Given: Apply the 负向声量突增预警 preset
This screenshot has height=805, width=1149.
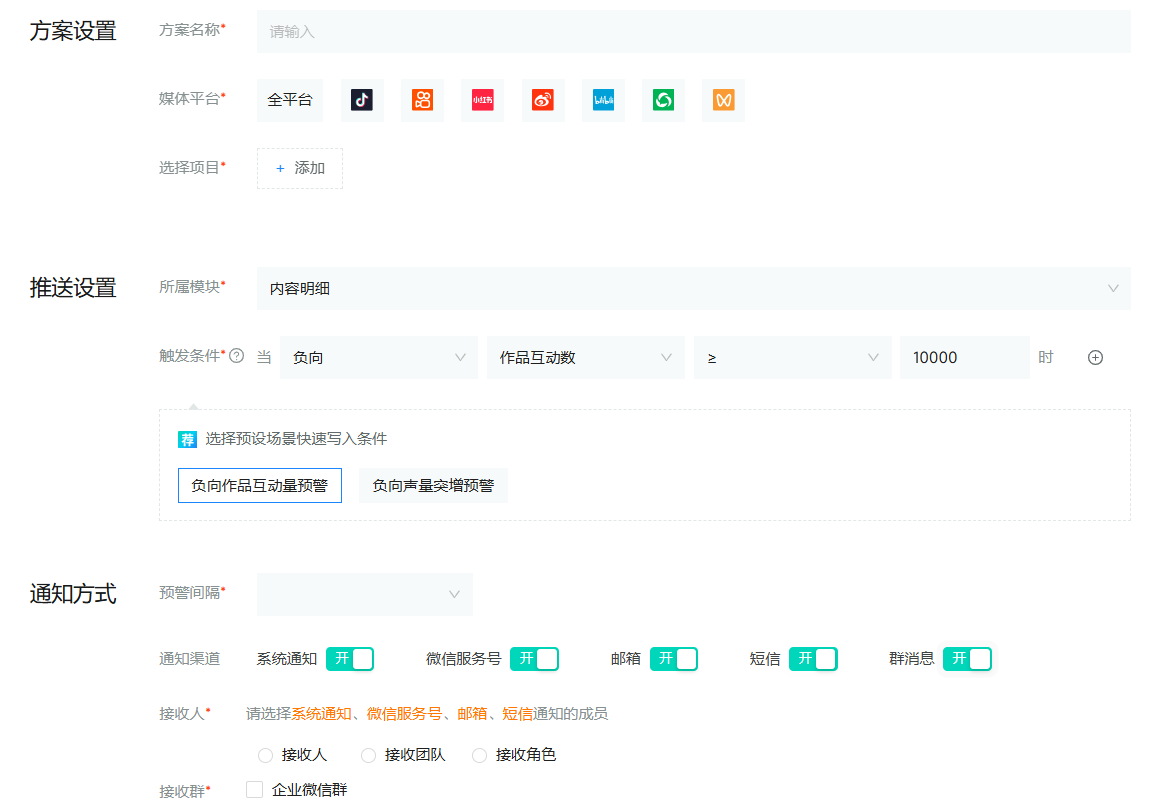Looking at the screenshot, I should tap(433, 486).
